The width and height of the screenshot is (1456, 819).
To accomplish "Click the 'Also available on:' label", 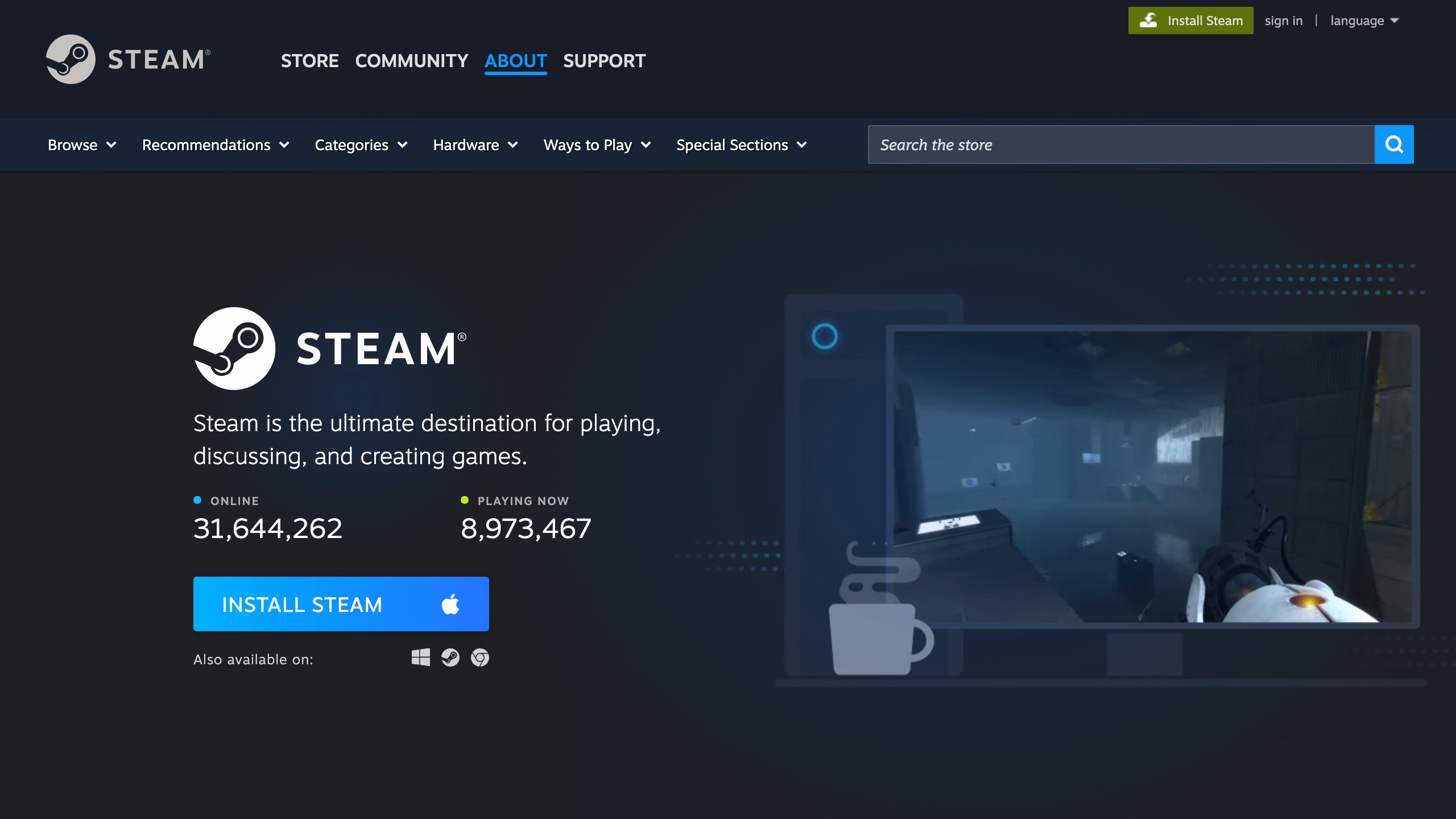I will (254, 659).
